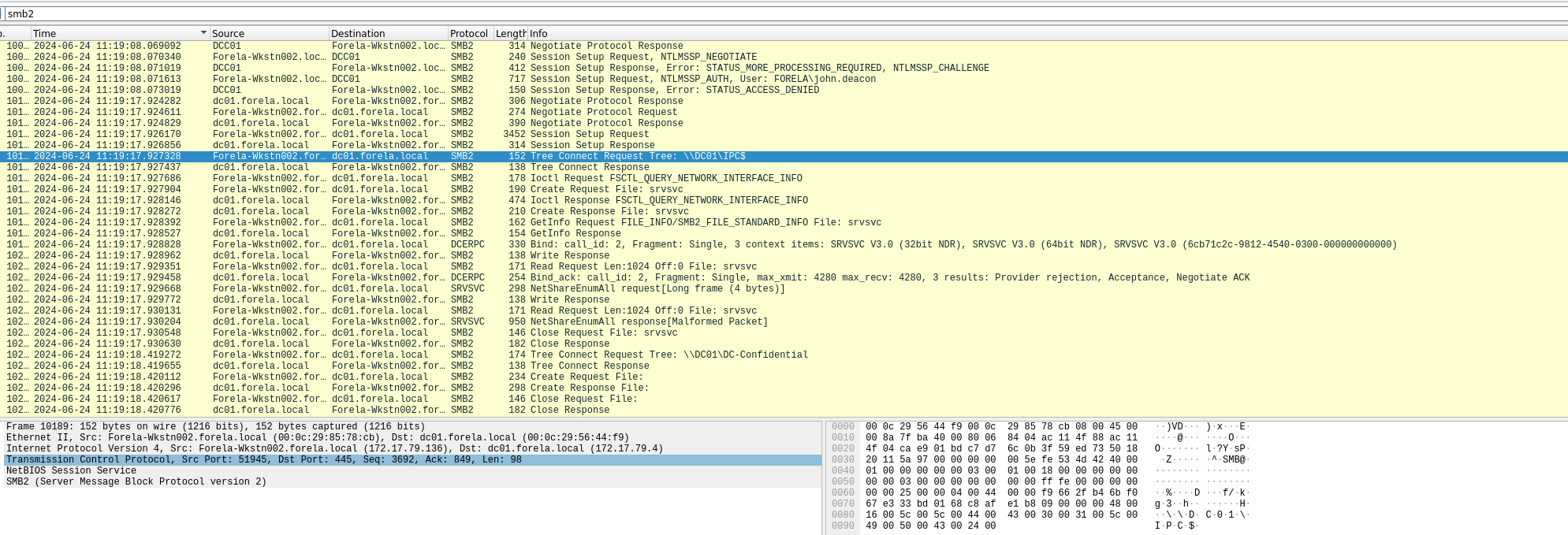
Task: Select Write Response at 11:19:17.928962
Action: pyautogui.click(x=784, y=255)
